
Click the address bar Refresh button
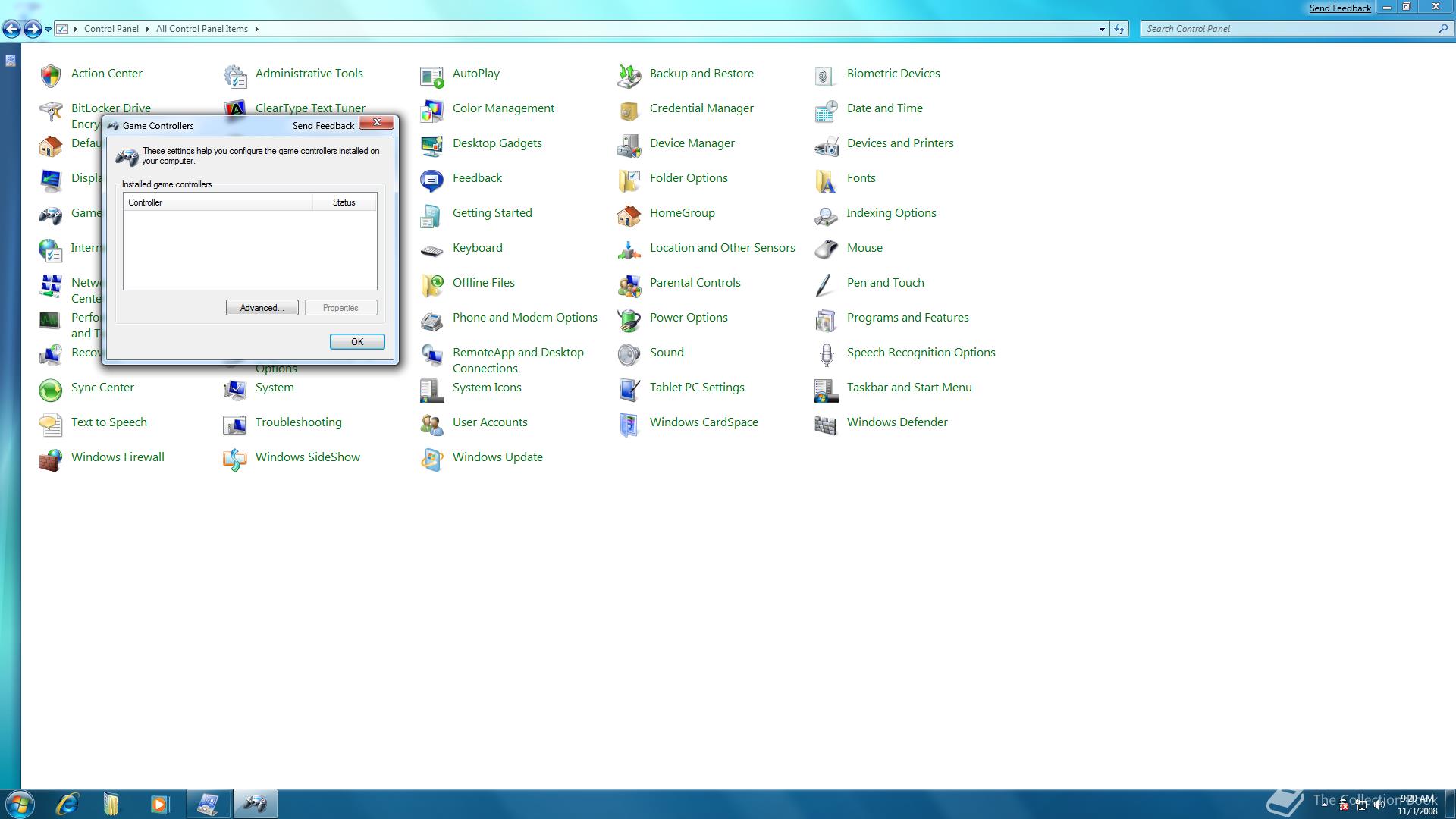(x=1119, y=29)
